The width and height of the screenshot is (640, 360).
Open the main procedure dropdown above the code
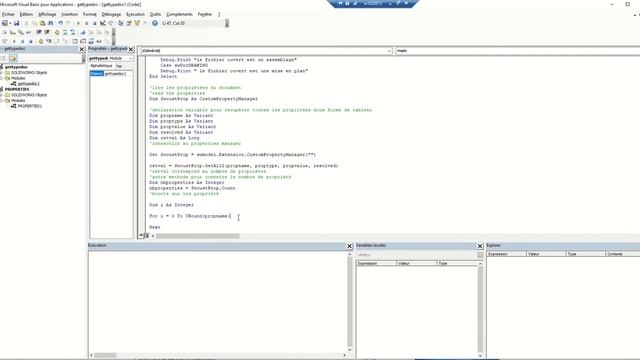point(518,51)
